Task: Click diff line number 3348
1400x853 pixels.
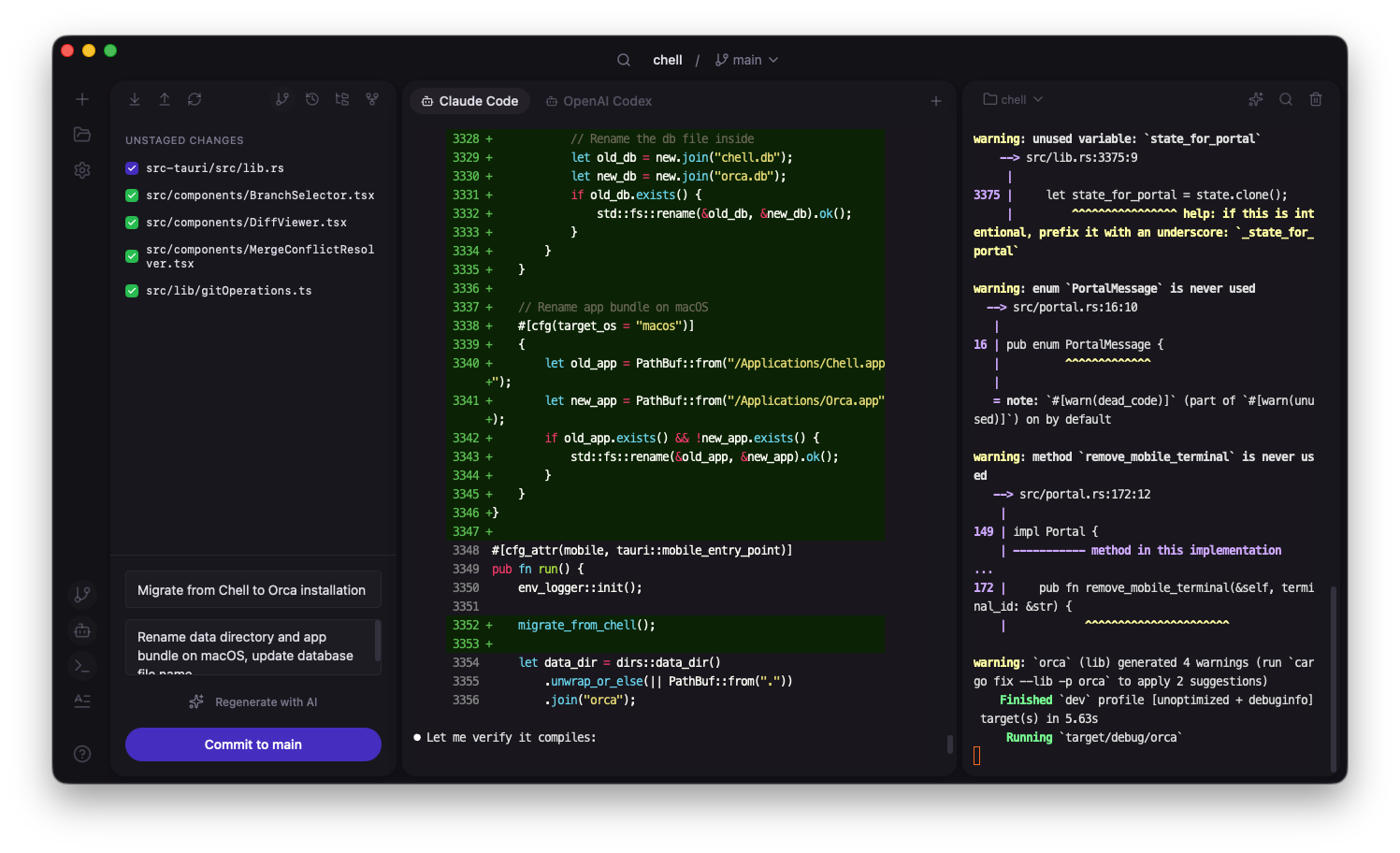Action: 466,550
